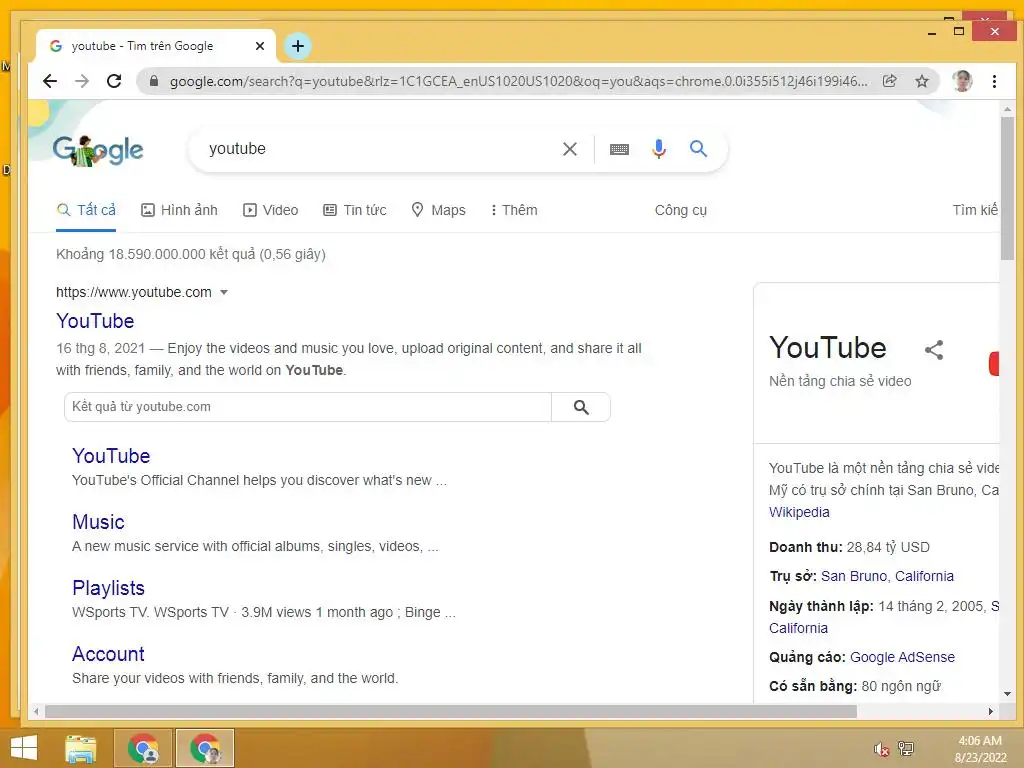
Task: Select the Tất cả results tab
Action: click(x=86, y=210)
